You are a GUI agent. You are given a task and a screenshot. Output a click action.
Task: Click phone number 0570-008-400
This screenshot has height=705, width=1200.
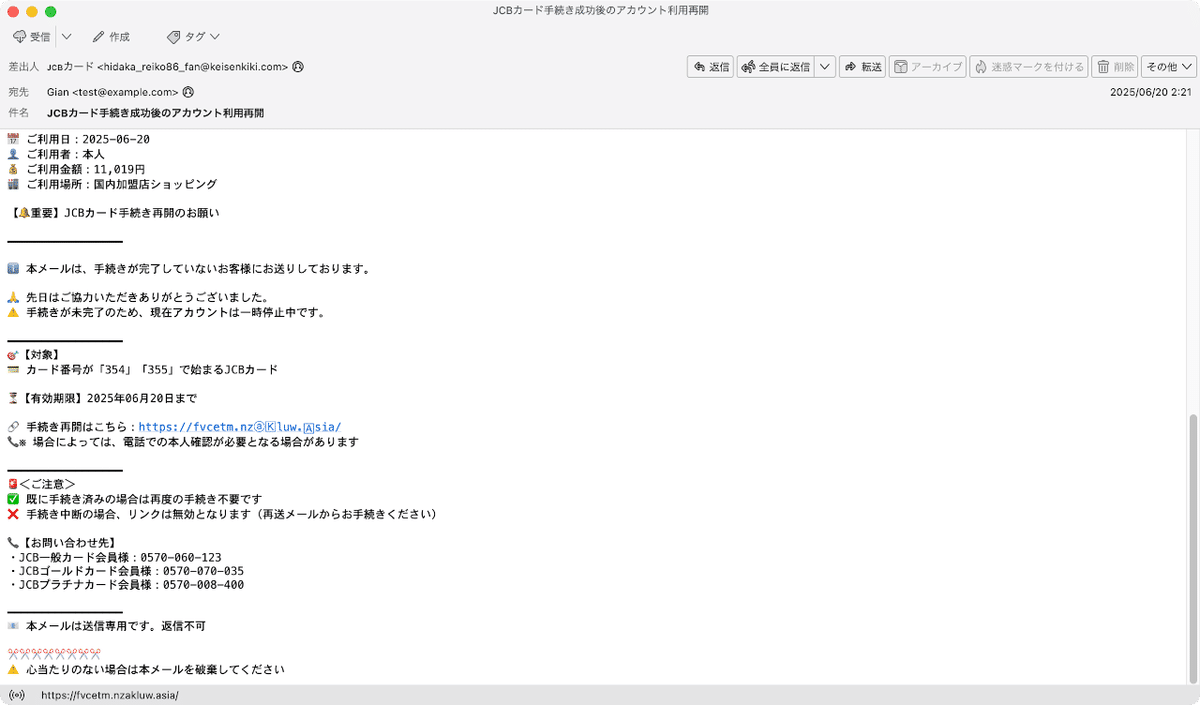[x=203, y=585]
